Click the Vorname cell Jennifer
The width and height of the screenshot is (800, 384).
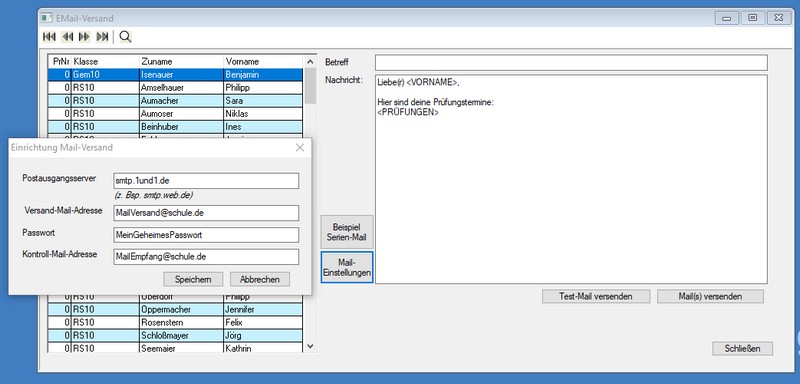click(263, 310)
